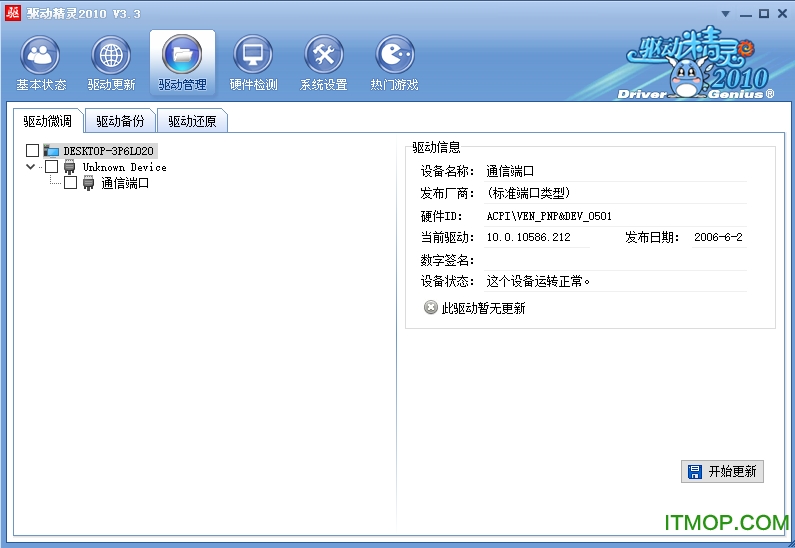Check the Unknown Device checkbox

click(51, 167)
